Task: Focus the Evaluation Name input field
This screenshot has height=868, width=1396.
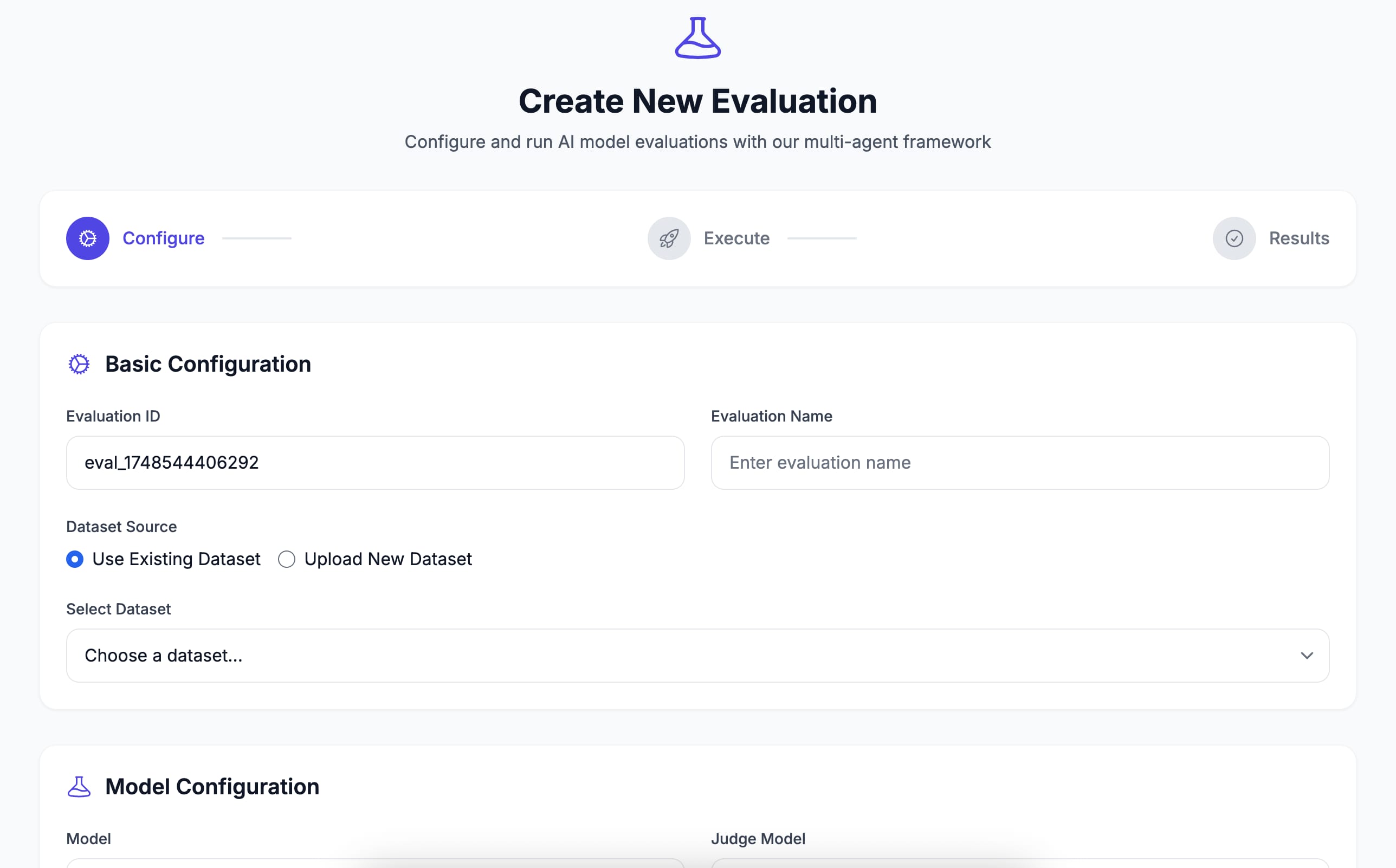Action: coord(1020,463)
